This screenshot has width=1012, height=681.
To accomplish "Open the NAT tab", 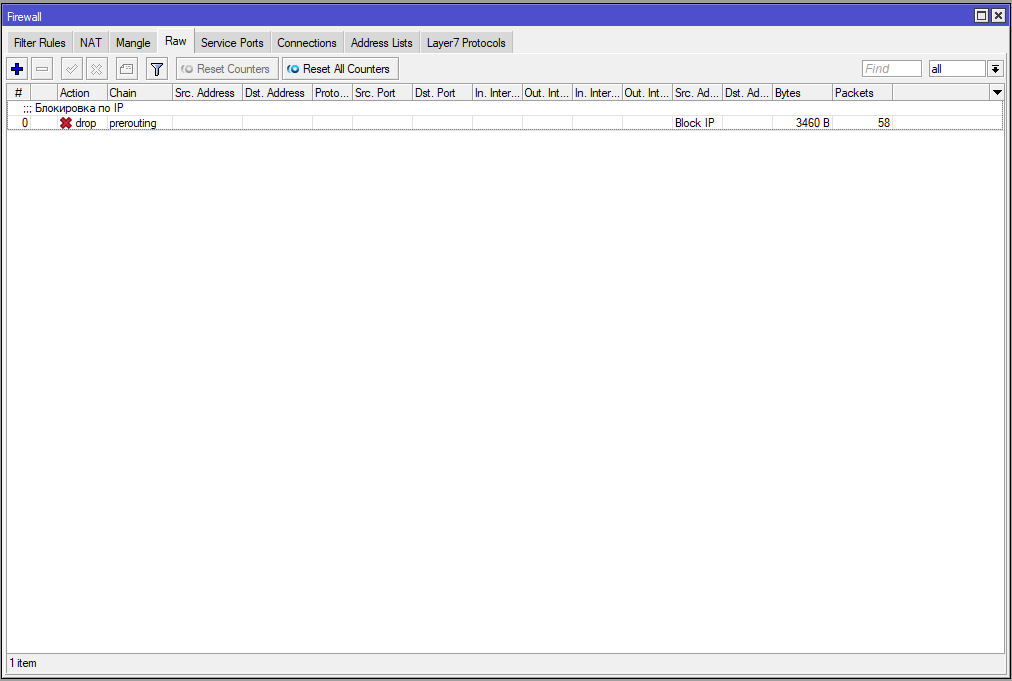I will click(91, 43).
